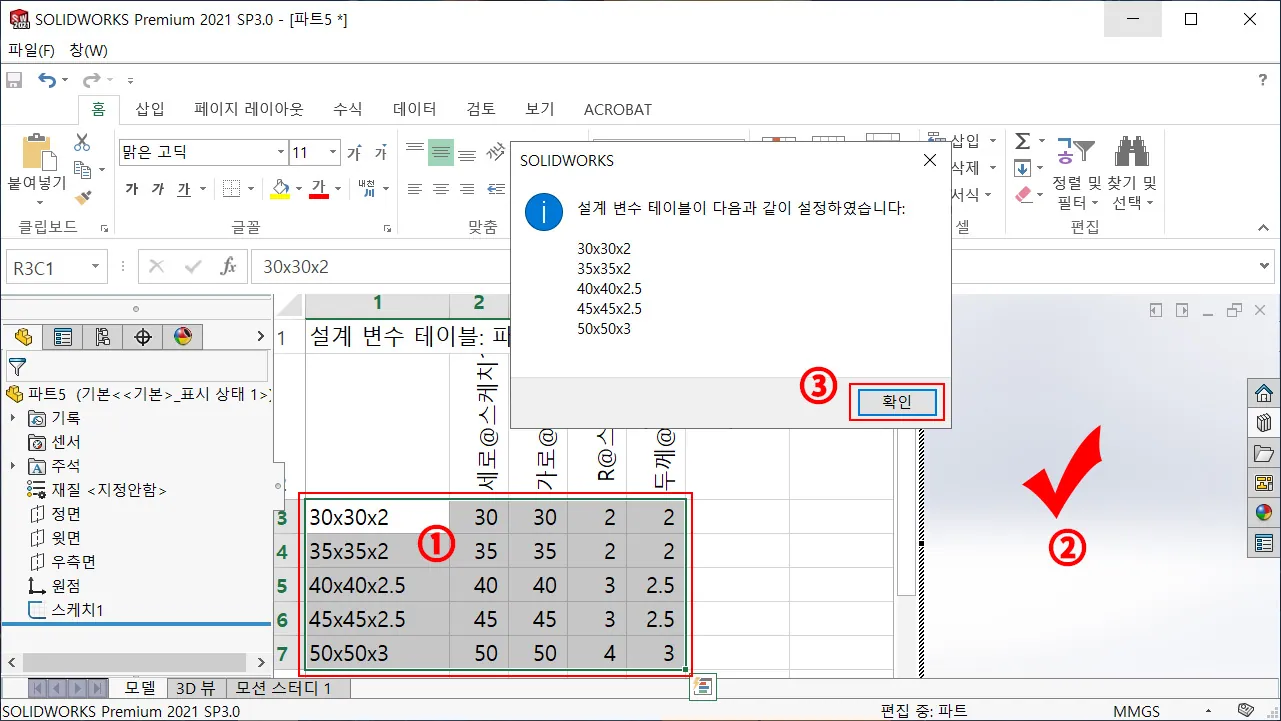Select the cell containing 45x45x2.5
This screenshot has width=1281, height=721.
click(377, 620)
